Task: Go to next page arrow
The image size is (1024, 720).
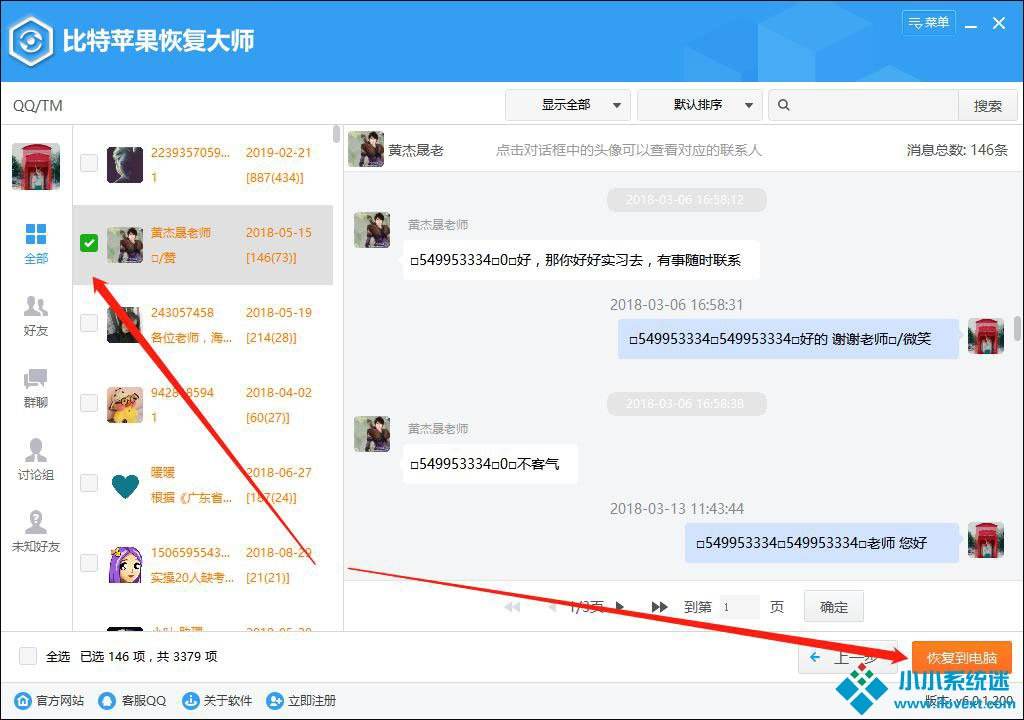Action: click(620, 607)
